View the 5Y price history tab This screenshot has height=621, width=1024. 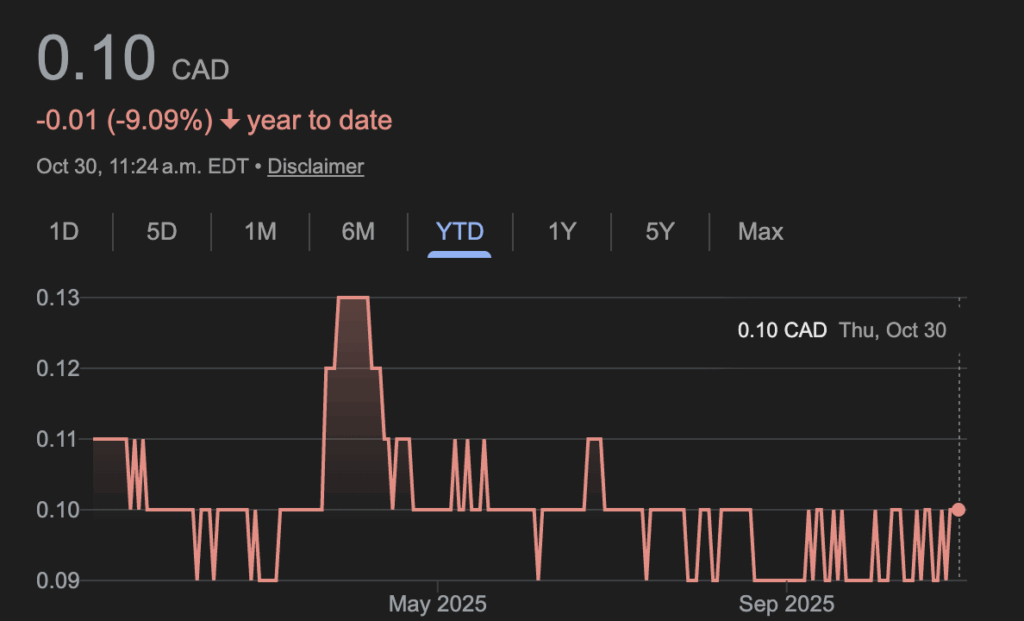(x=659, y=232)
